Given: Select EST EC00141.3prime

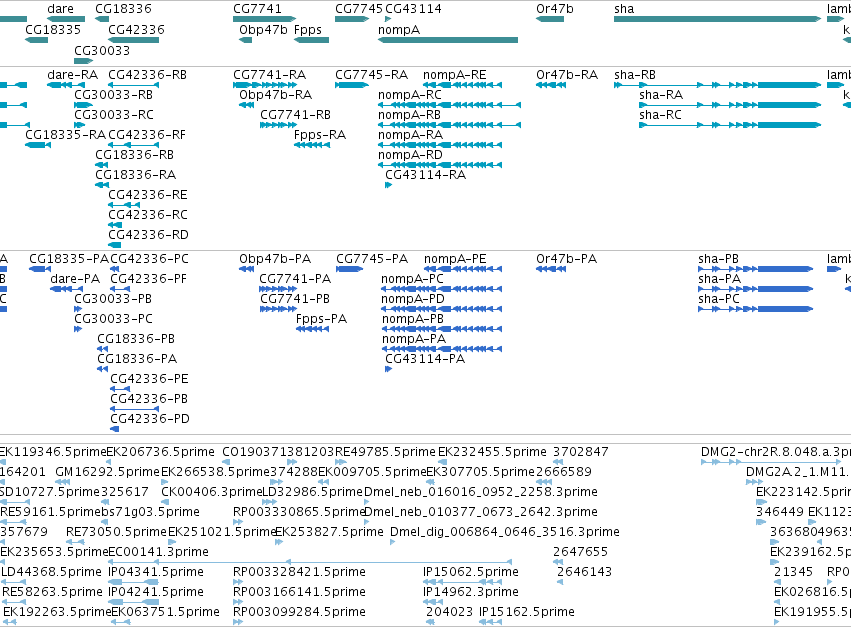Looking at the screenshot, I should (x=158, y=552).
